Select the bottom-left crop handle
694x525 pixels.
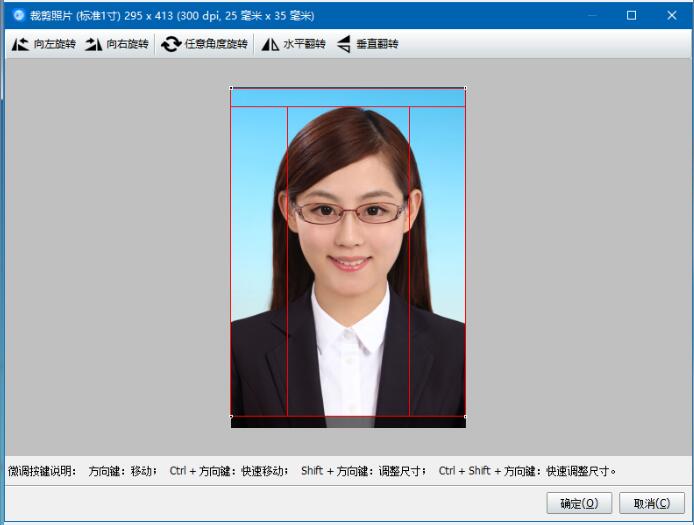[231, 416]
